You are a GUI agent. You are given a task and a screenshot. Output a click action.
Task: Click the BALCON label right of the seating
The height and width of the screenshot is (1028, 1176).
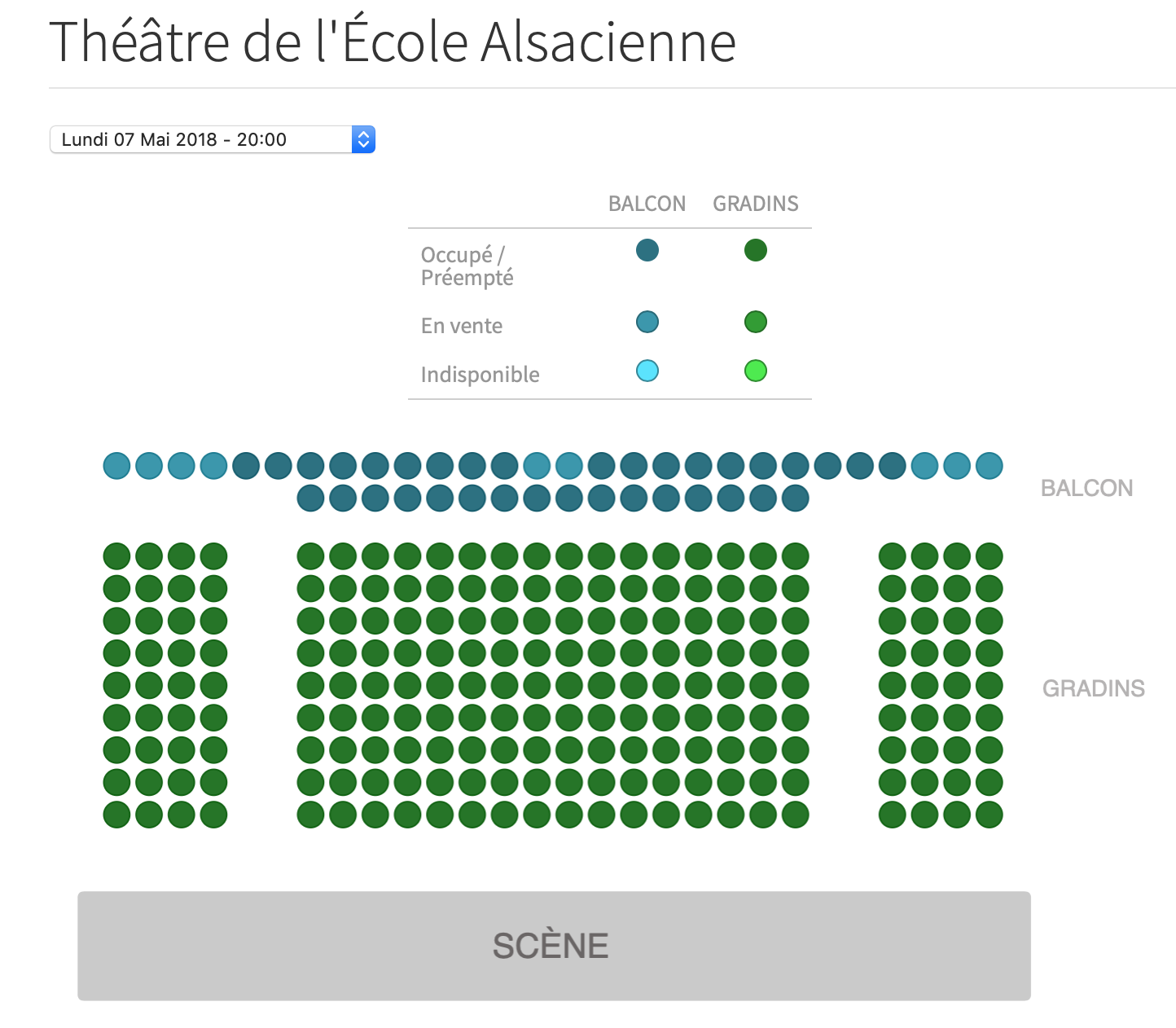[1087, 488]
